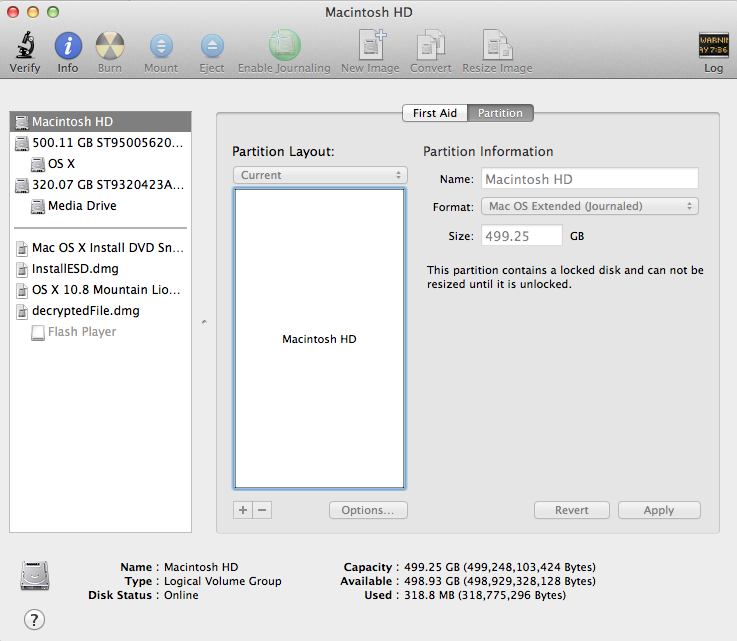This screenshot has height=641, width=737.
Task: Click the Type Logical Volume Group text
Action: click(222, 581)
